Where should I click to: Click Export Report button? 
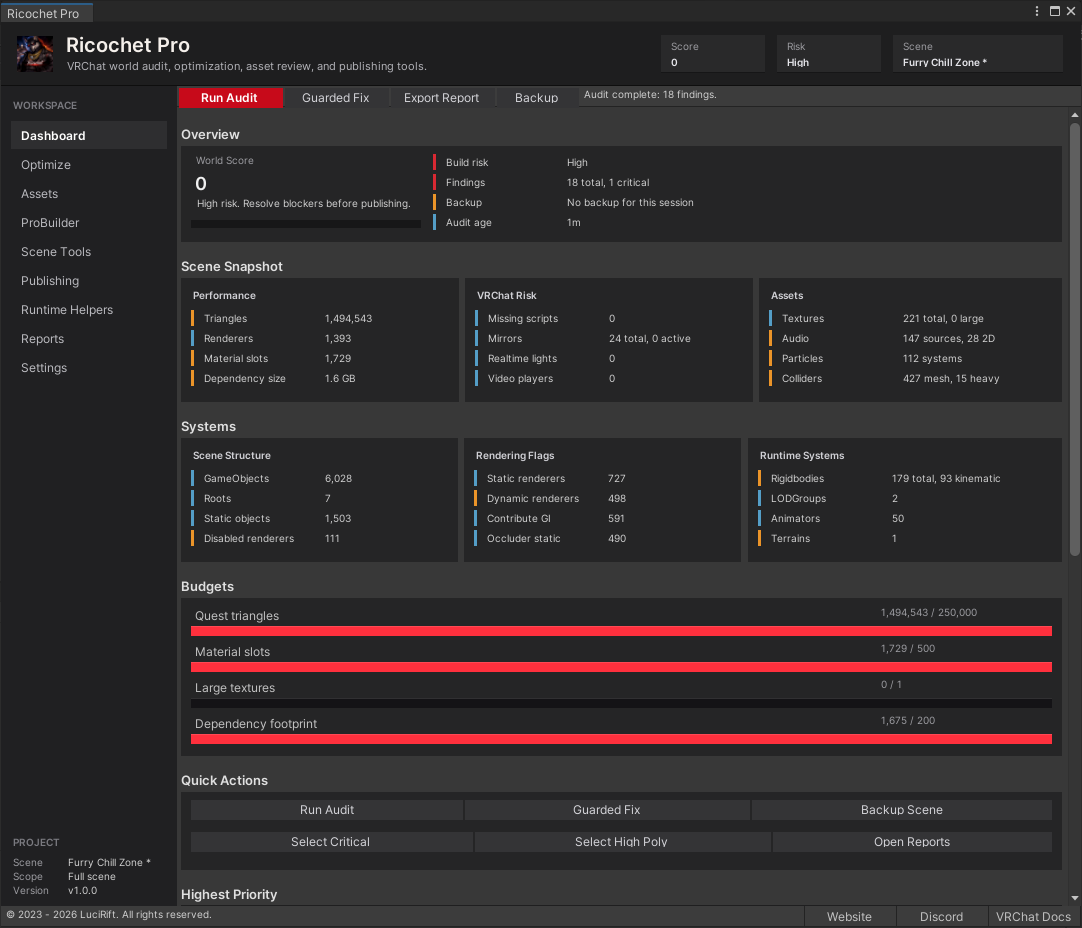click(442, 97)
